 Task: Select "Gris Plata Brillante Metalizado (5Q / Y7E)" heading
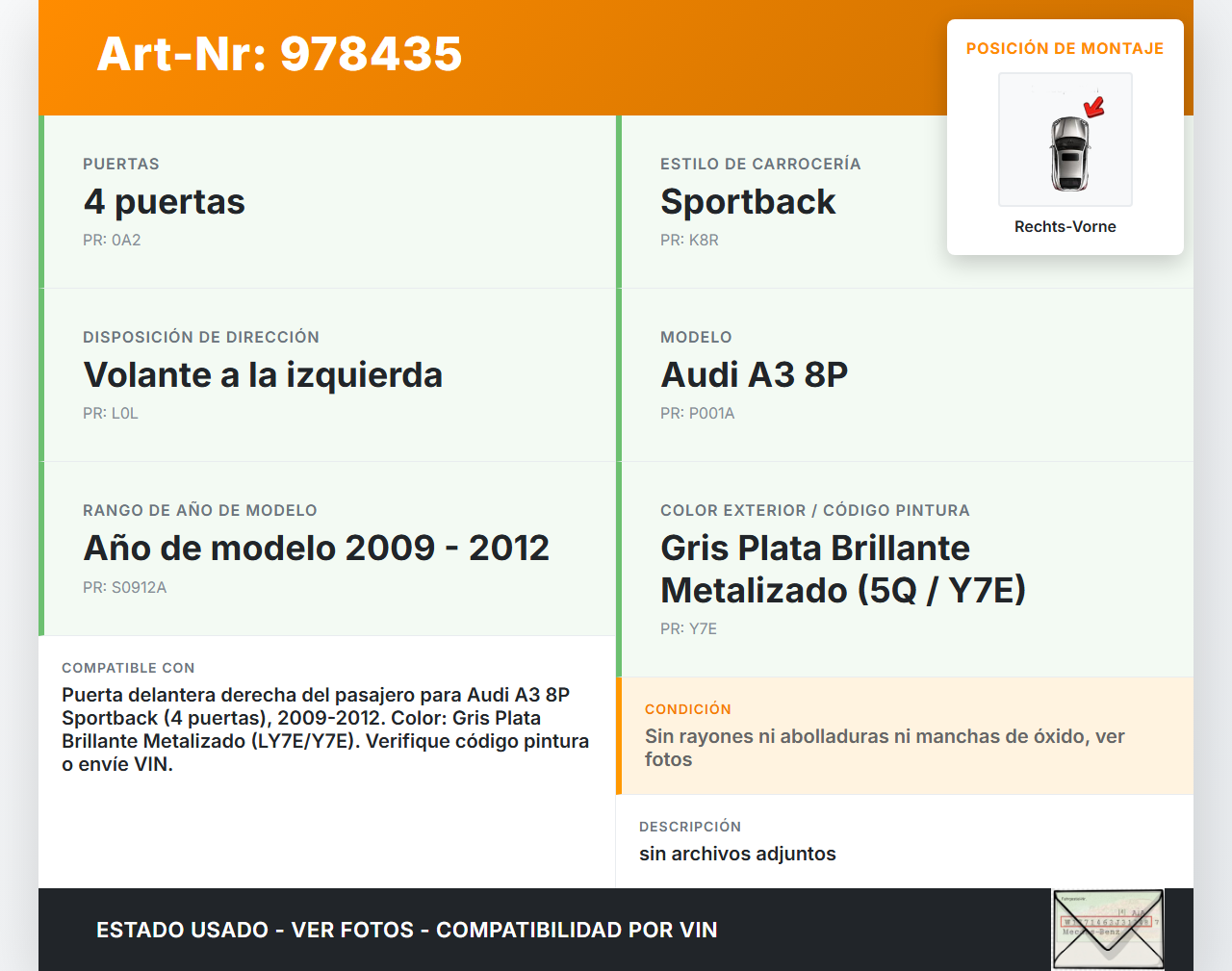pyautogui.click(x=843, y=569)
